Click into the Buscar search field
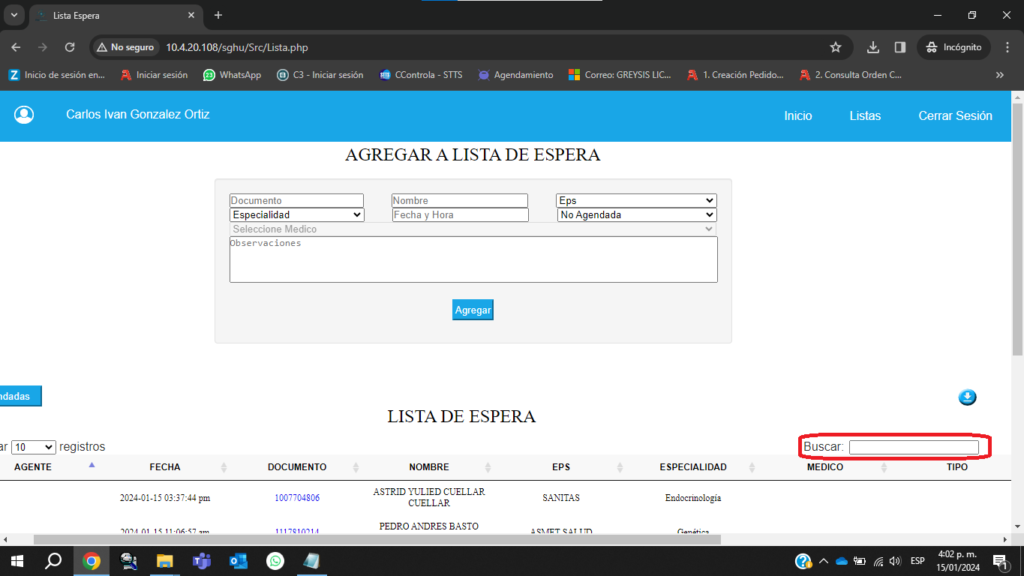Screen dimensions: 1024x576 click(913, 447)
